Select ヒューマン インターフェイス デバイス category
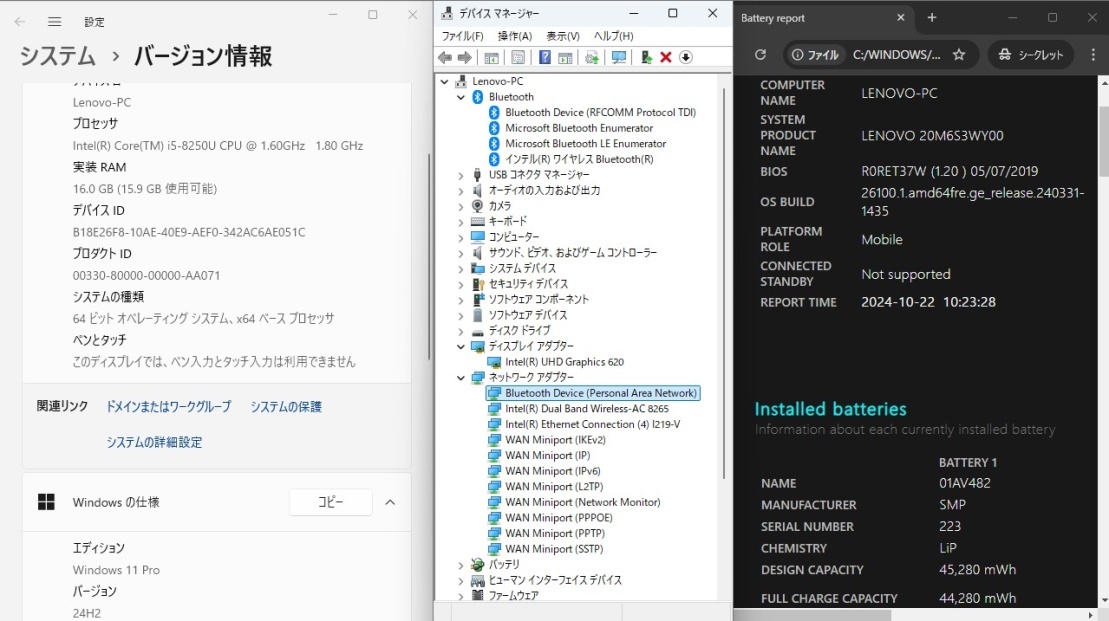 [x=555, y=580]
